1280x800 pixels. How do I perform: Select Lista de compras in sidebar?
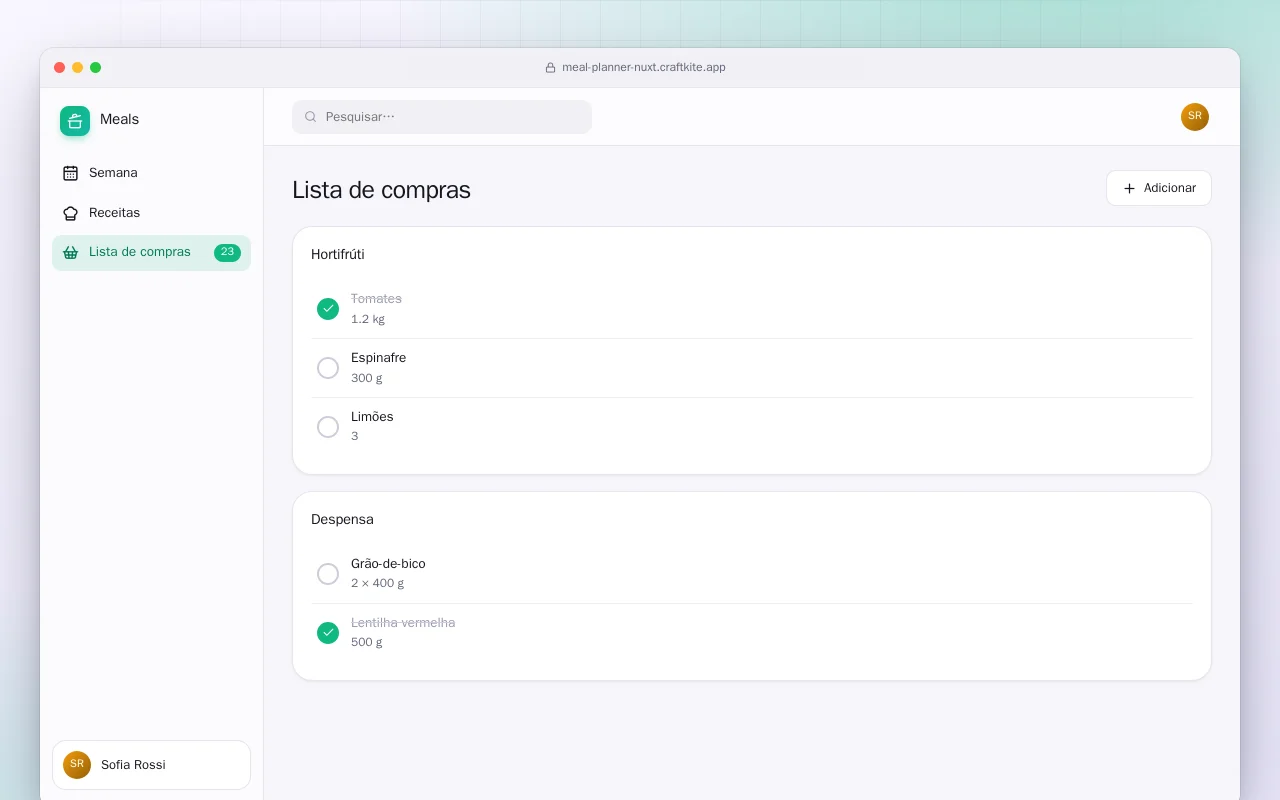click(151, 252)
